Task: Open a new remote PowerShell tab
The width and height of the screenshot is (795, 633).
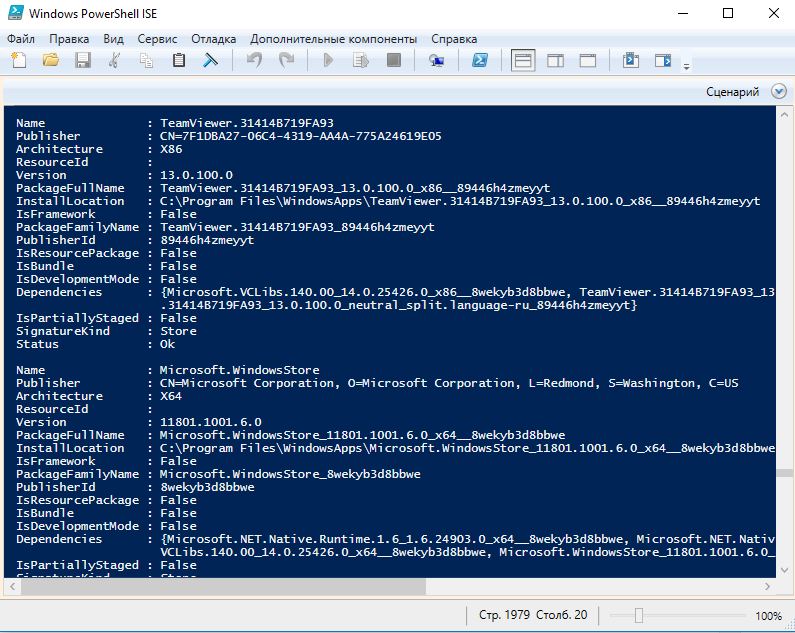Action: coord(437,60)
